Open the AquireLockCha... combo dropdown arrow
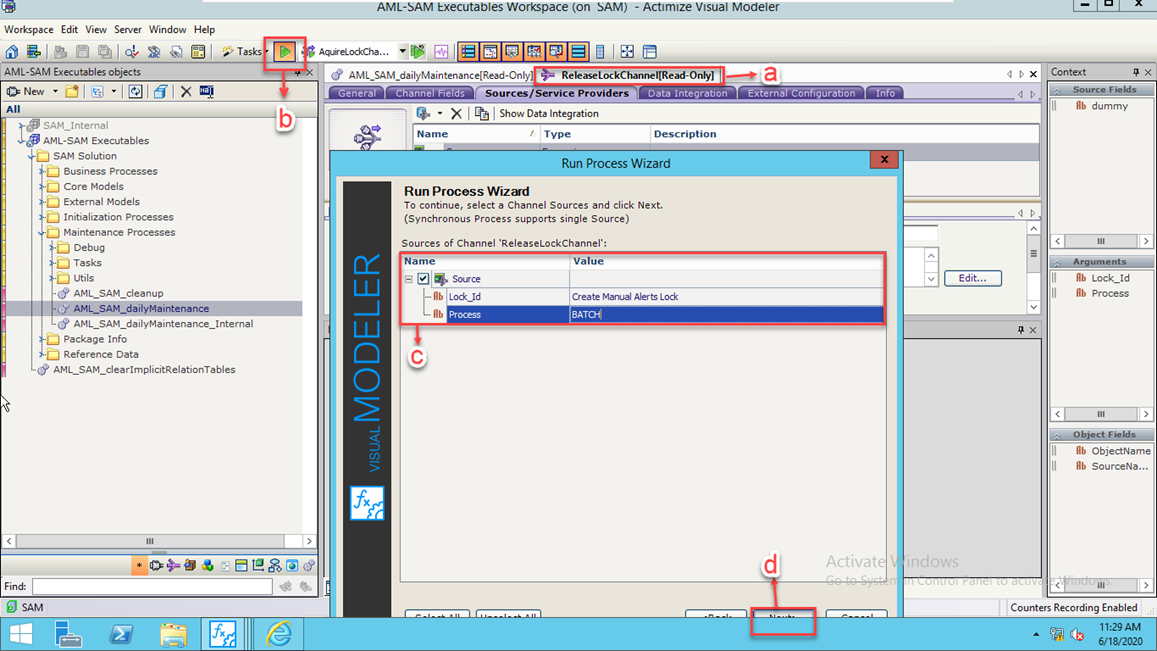1157x651 pixels. click(402, 52)
